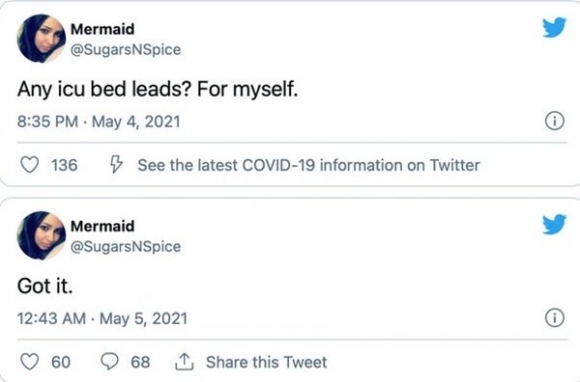Click the share upload arrow icon
The image size is (580, 382).
coord(184,362)
